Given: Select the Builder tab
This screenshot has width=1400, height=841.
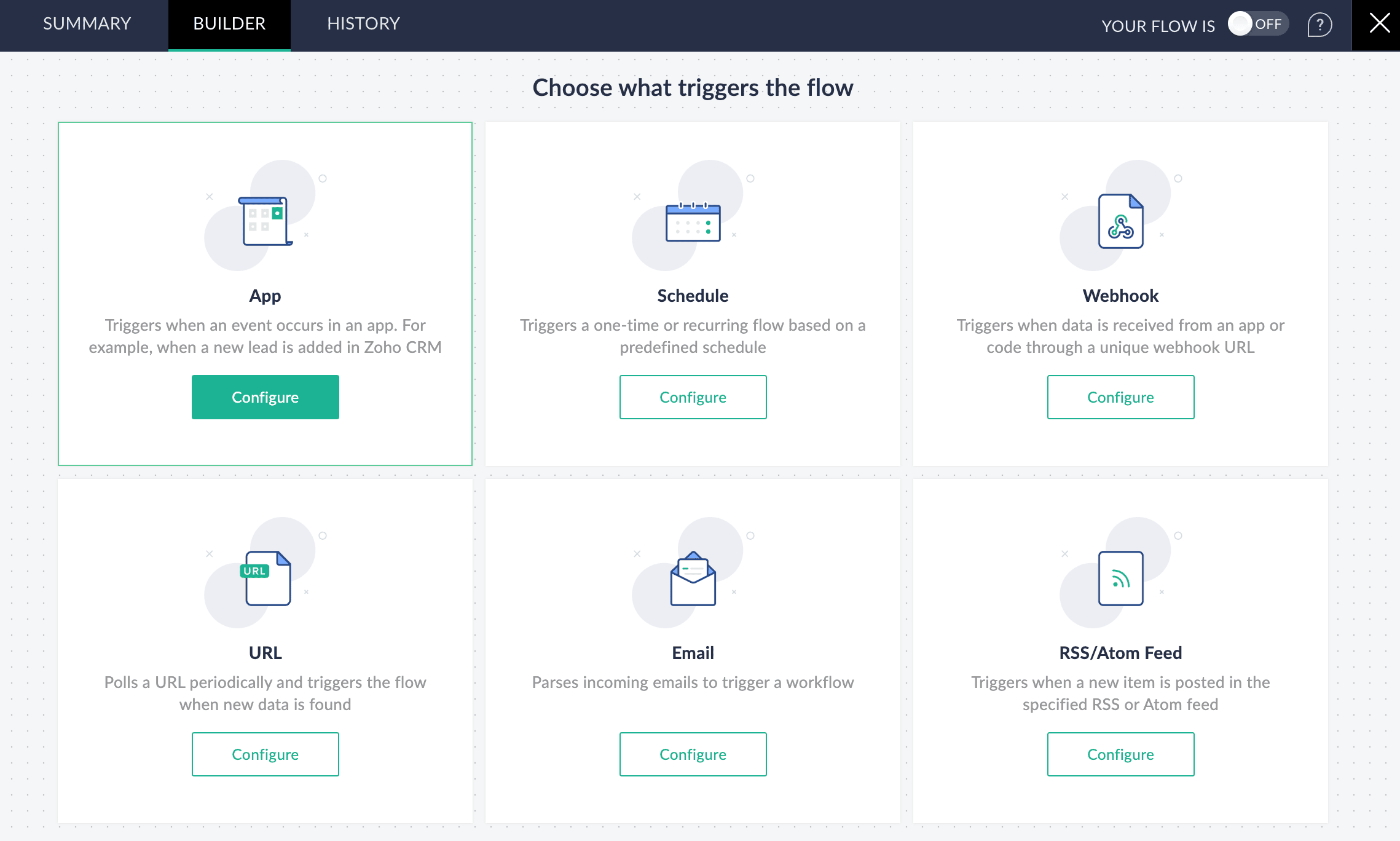Looking at the screenshot, I should coord(229,23).
